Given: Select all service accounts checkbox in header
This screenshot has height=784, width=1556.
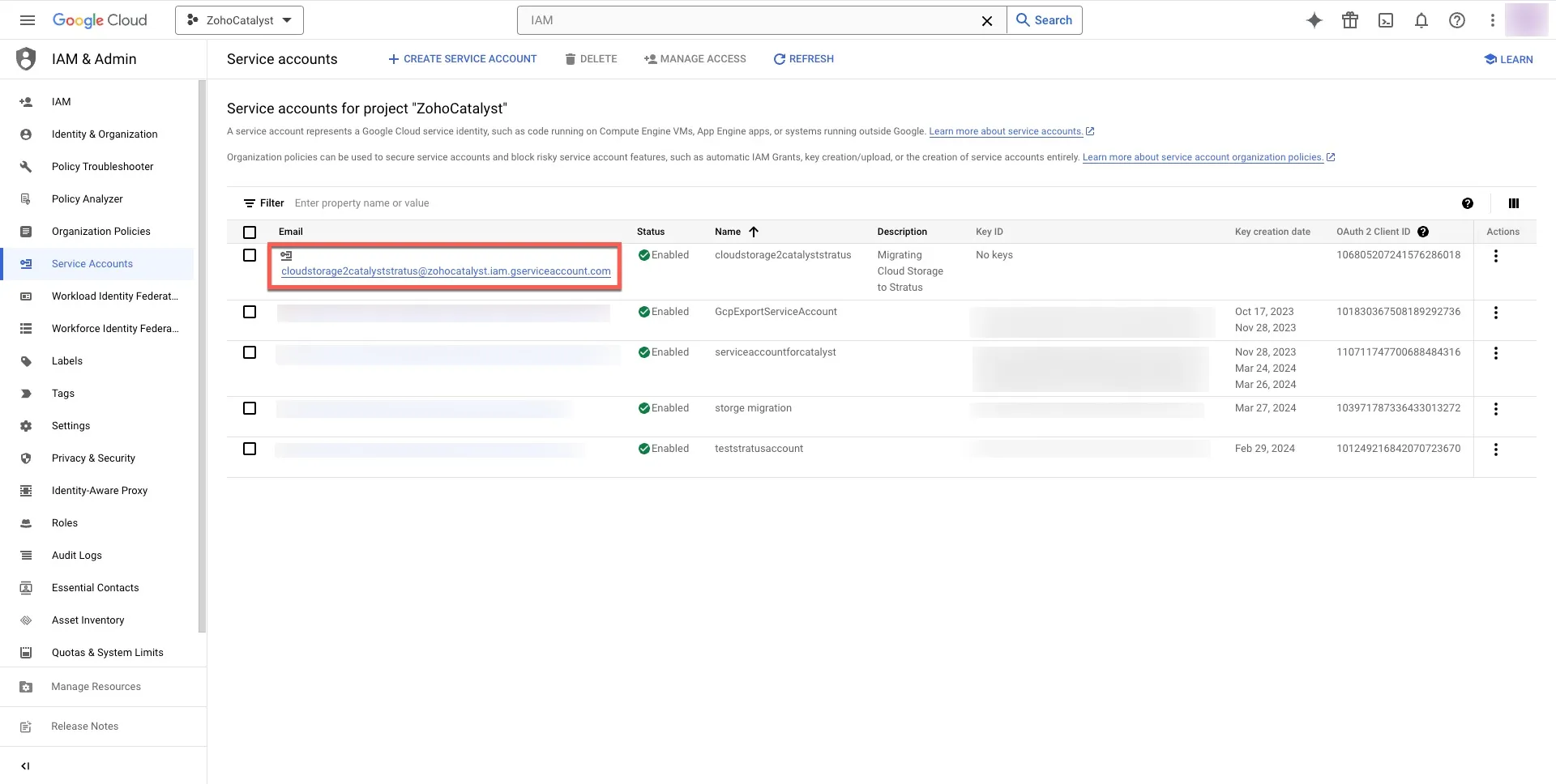Looking at the screenshot, I should [x=250, y=232].
